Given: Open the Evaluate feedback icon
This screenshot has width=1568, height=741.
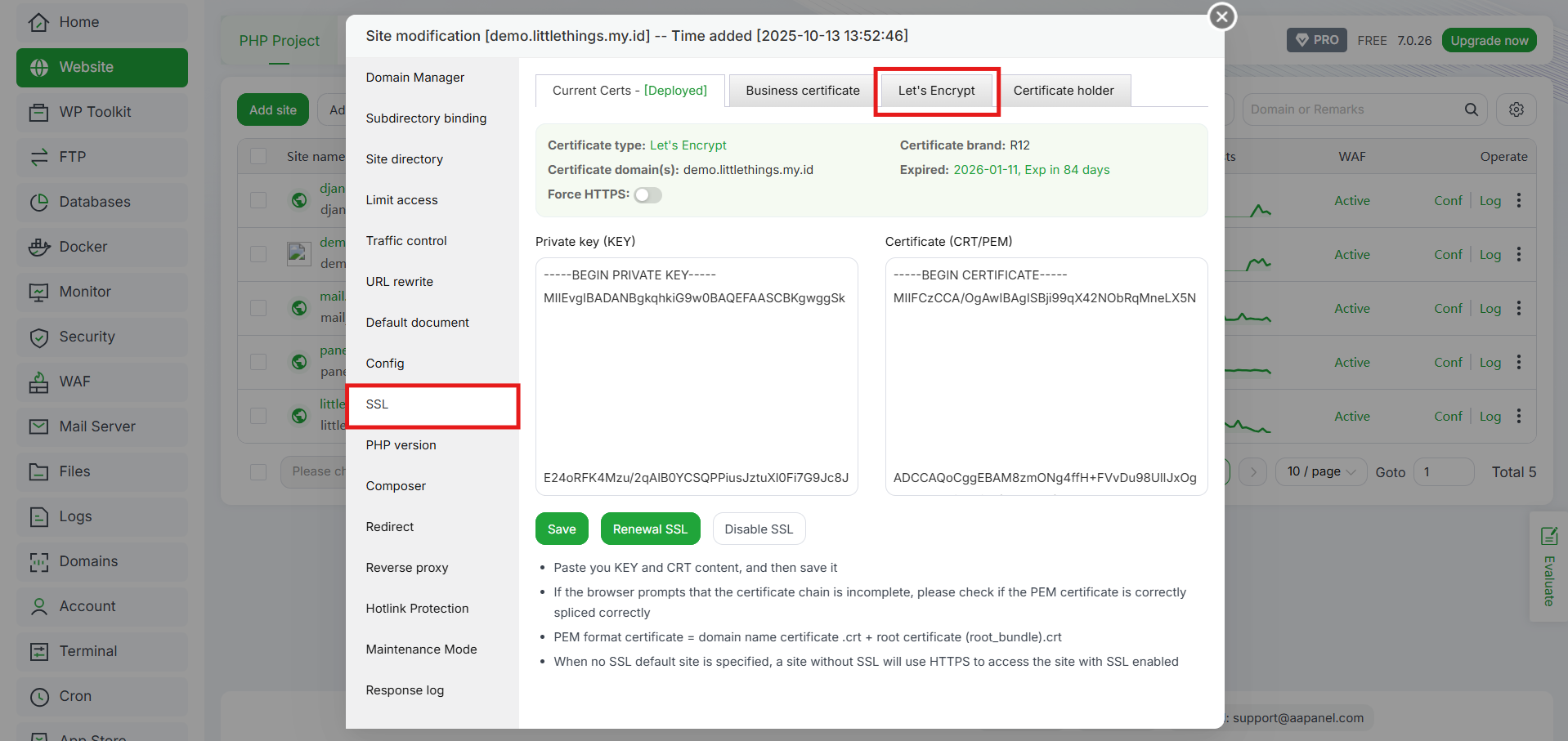Looking at the screenshot, I should [1548, 537].
